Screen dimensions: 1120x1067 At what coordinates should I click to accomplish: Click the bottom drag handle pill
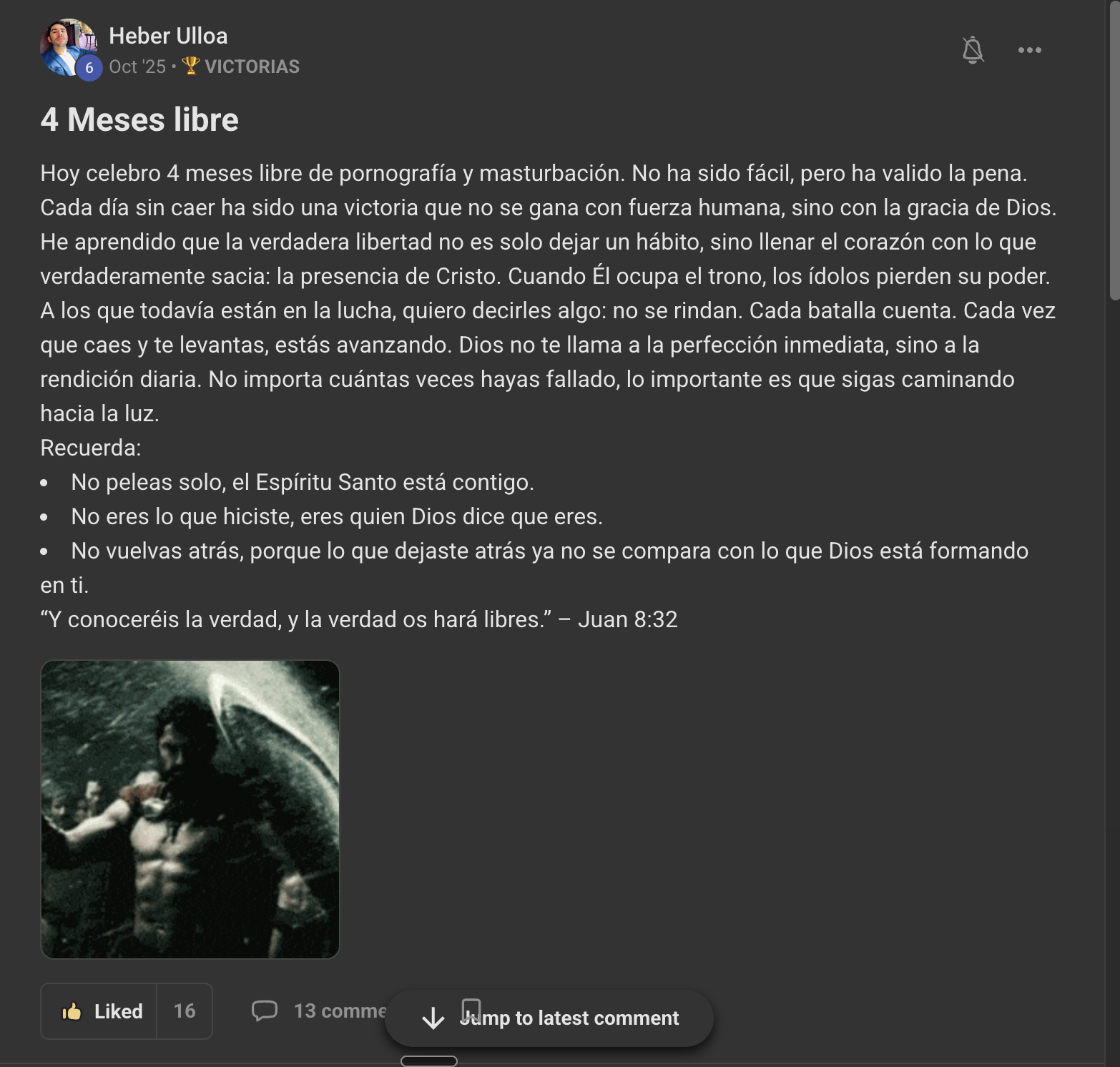click(x=429, y=1061)
